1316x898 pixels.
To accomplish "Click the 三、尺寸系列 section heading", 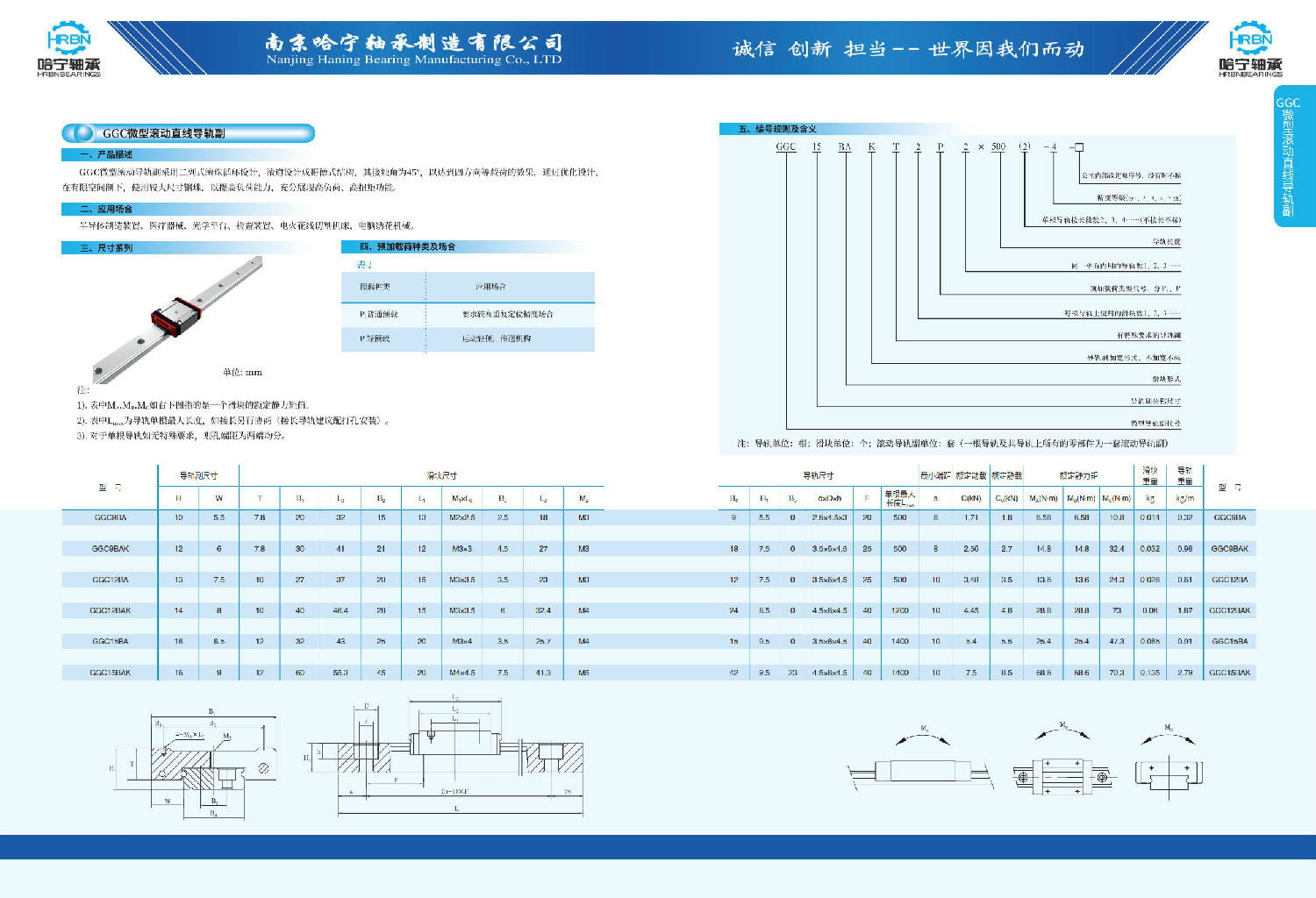I will pos(106,248).
